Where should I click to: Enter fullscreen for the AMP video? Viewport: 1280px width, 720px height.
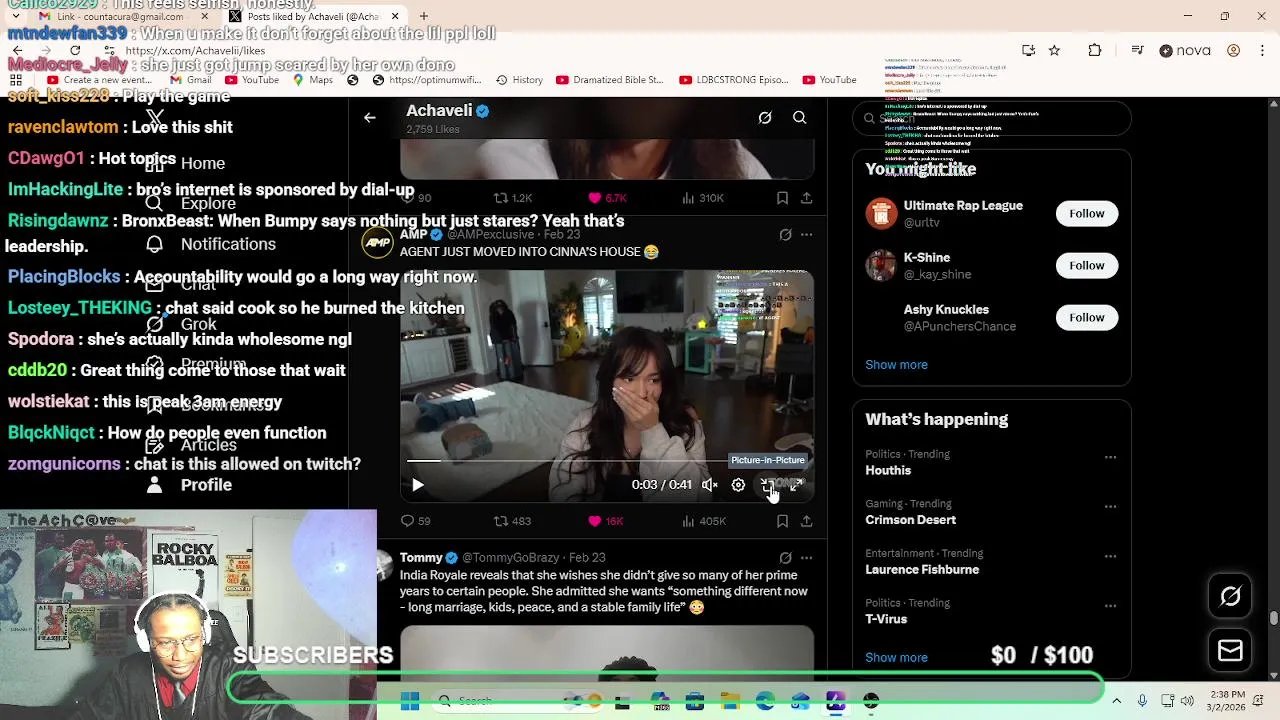pyautogui.click(x=796, y=485)
